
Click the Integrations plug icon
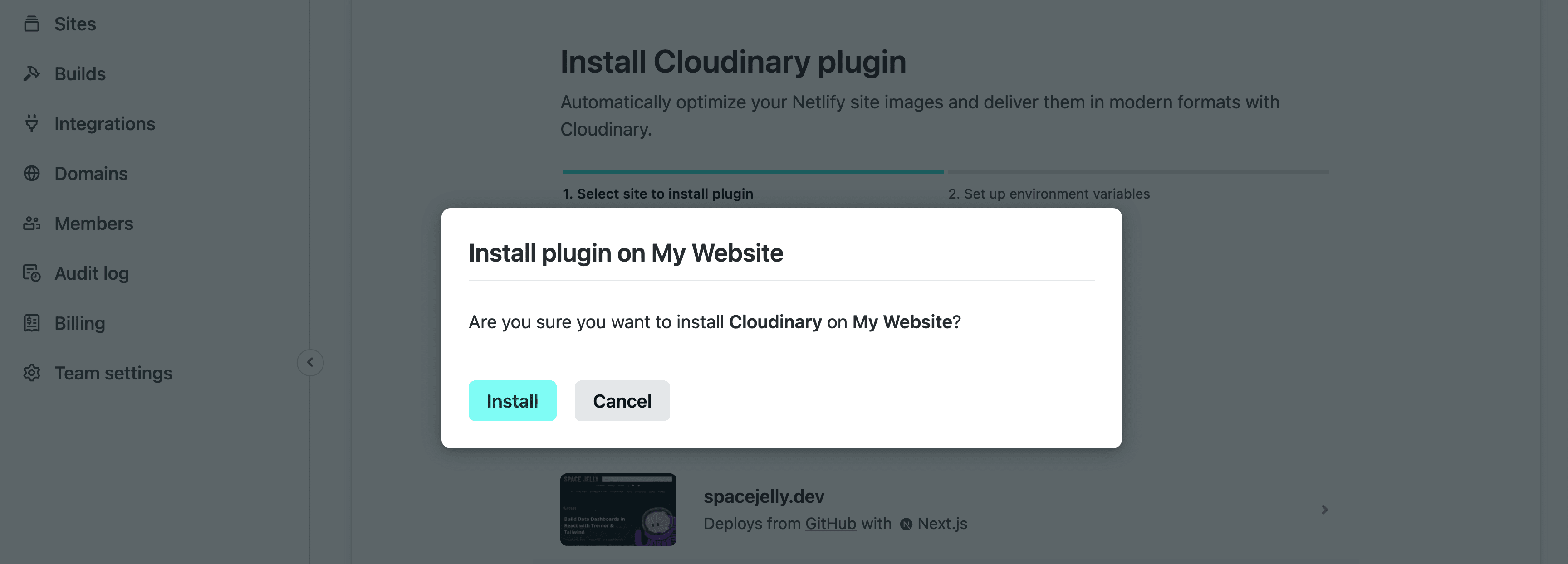coord(32,123)
